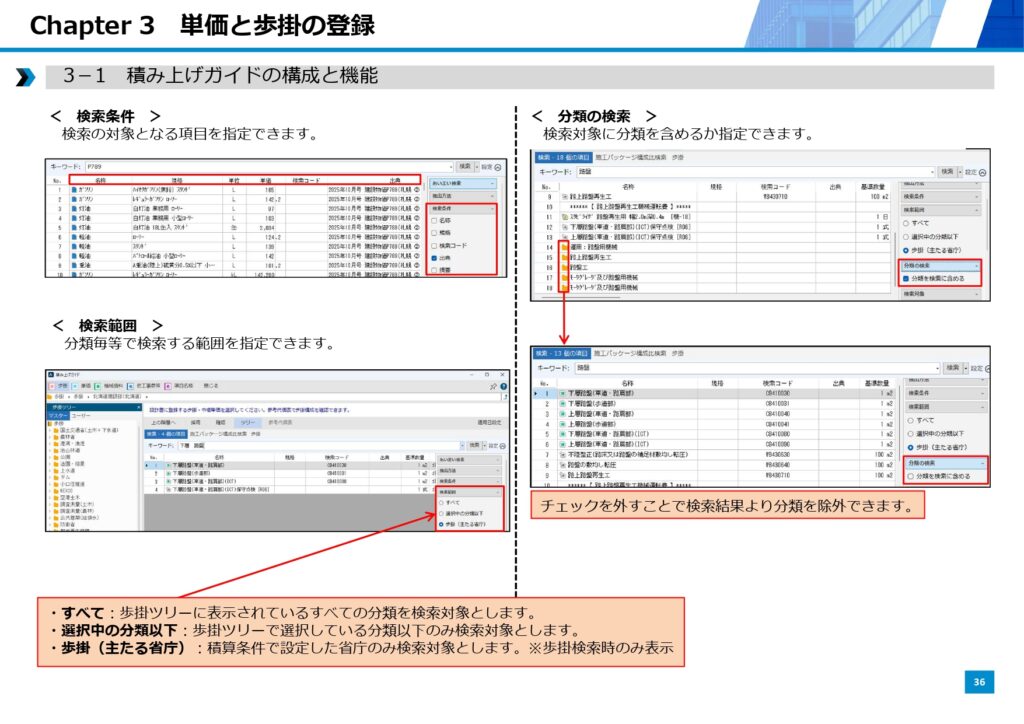Check the 出典 checkbox under 検索条件
Viewport: 1024px width, 724px height.
pos(433,257)
